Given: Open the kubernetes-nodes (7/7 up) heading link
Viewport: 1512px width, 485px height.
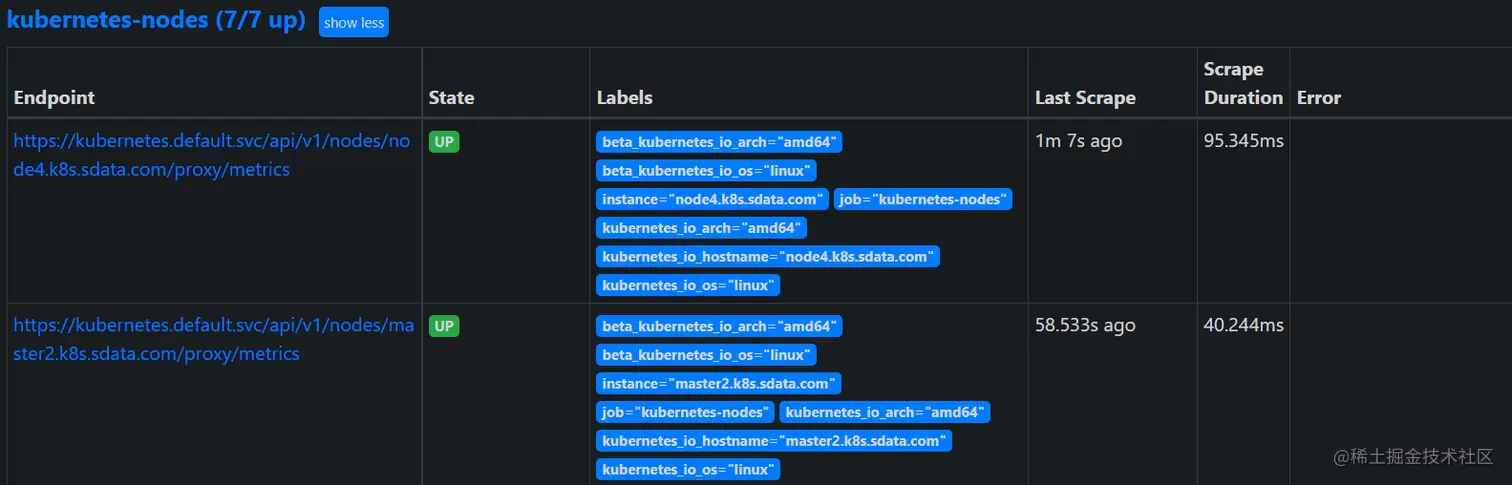Looking at the screenshot, I should (156, 20).
